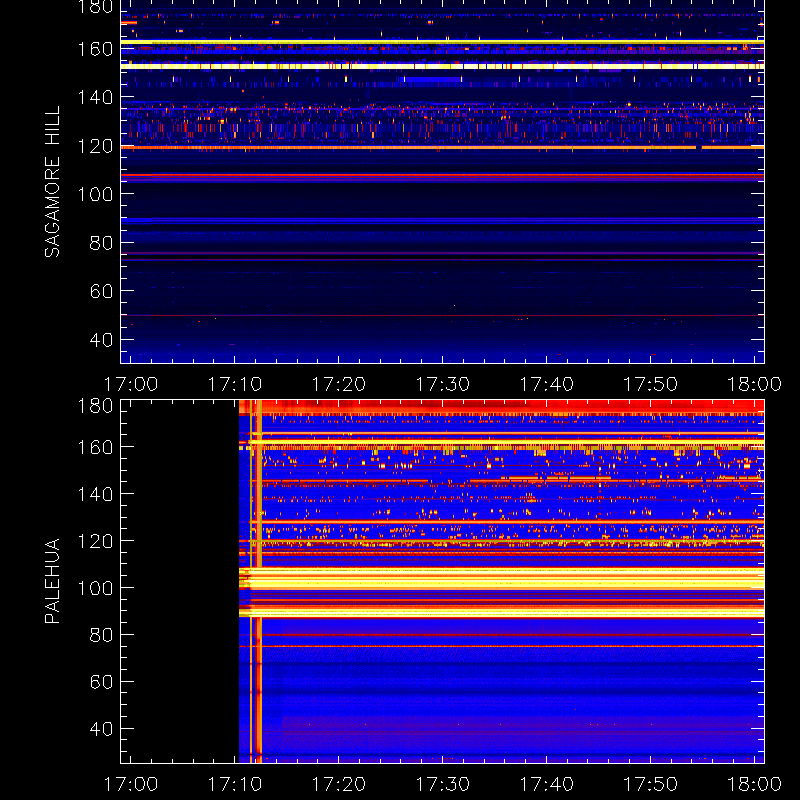Screen dimensions: 800x800
Task: Pick the 100 tick label on Palehua plot
Action: (95, 588)
